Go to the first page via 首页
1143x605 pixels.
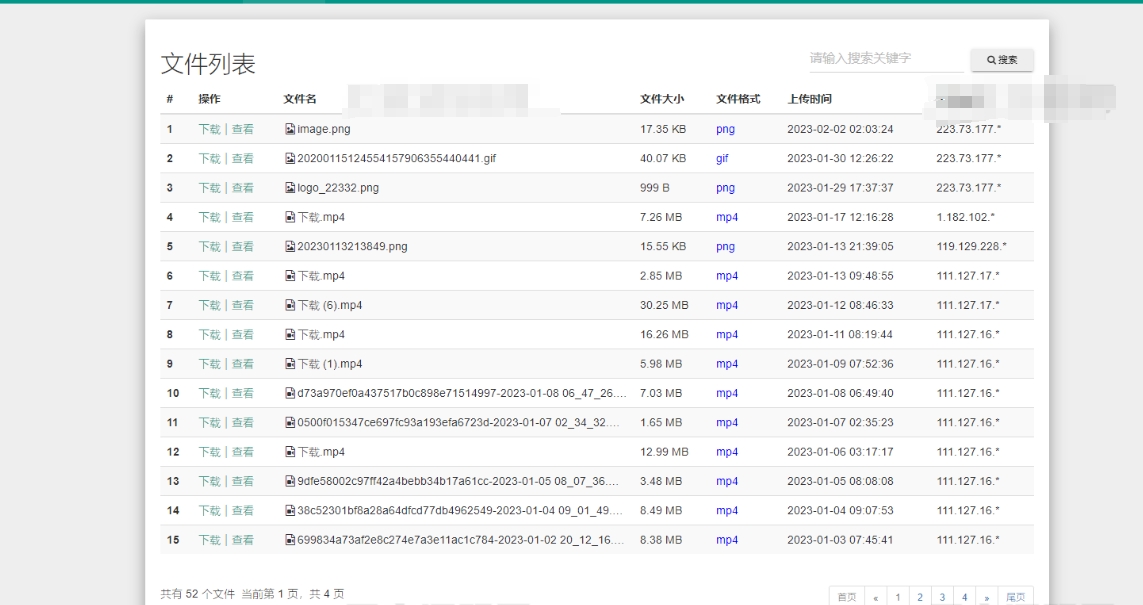click(x=847, y=597)
